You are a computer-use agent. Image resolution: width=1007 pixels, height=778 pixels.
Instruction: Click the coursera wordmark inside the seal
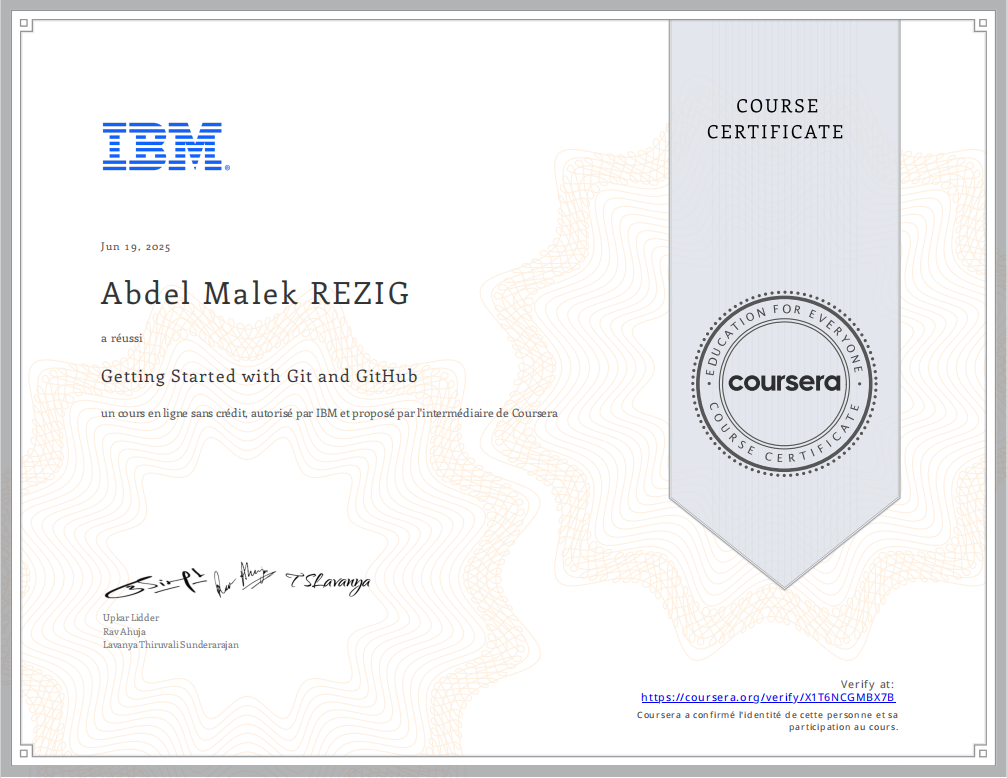[x=783, y=382]
